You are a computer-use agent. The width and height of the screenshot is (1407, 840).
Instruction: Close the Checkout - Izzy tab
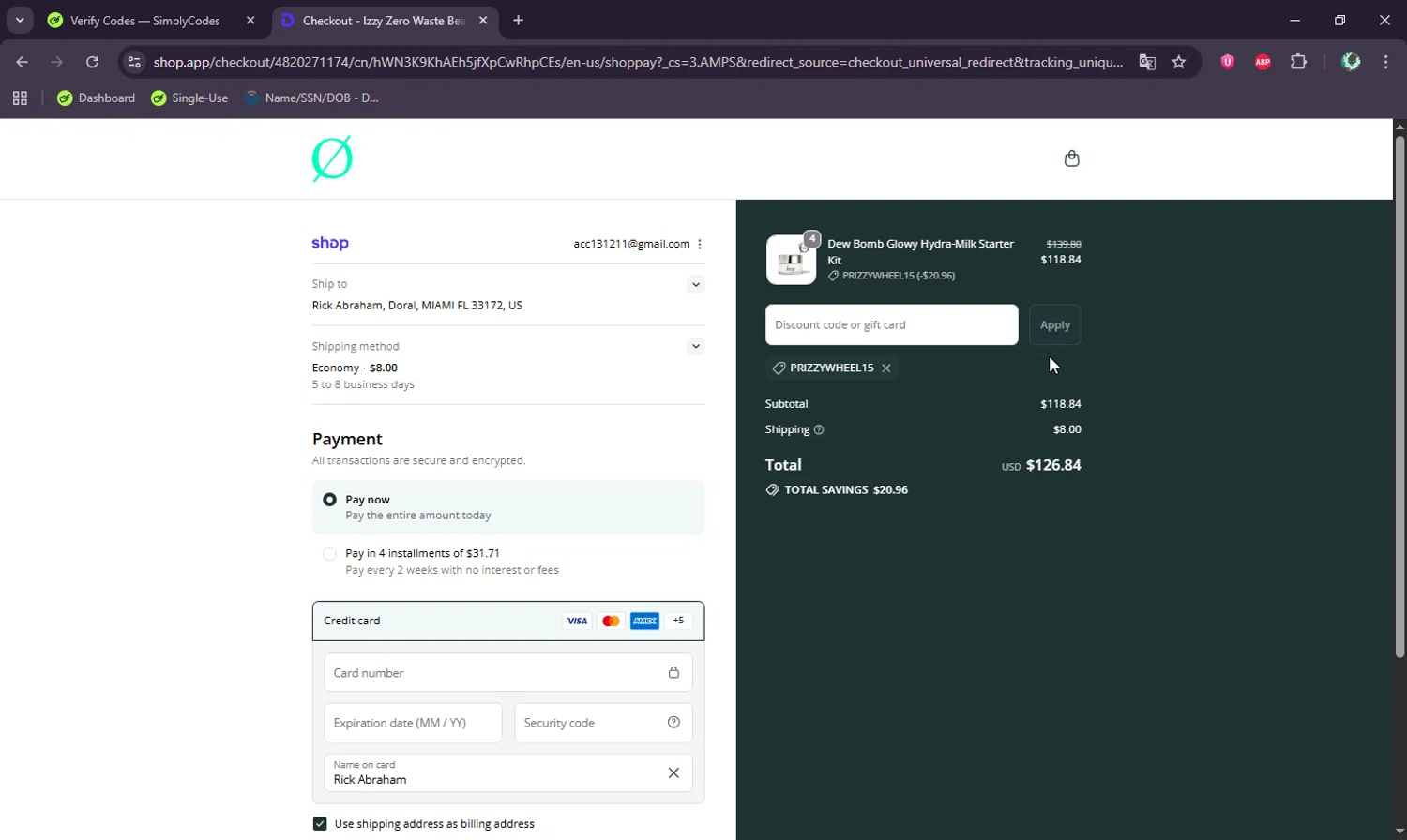[x=483, y=20]
